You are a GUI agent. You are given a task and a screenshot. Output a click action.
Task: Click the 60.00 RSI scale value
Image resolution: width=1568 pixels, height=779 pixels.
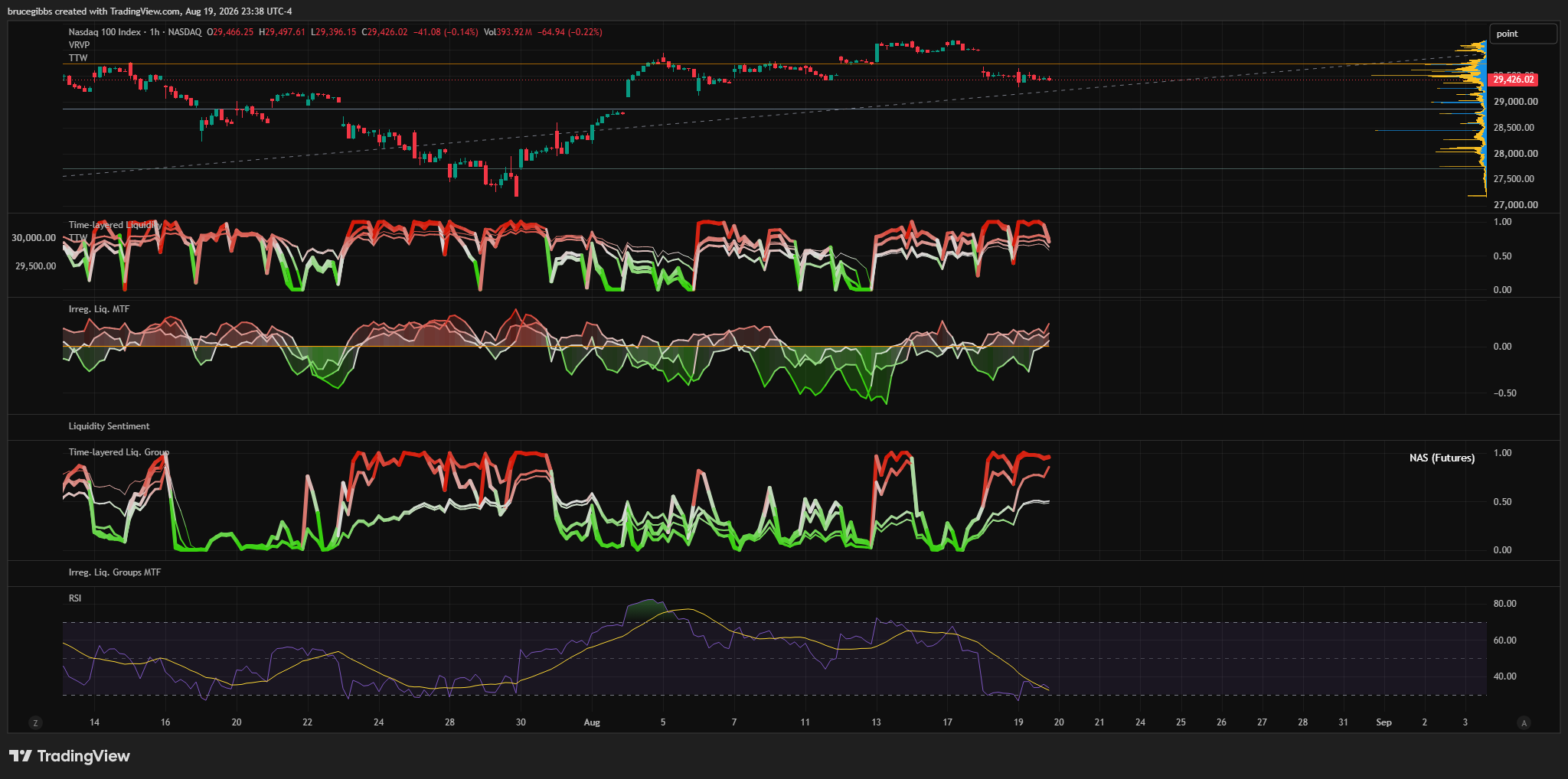[1504, 640]
